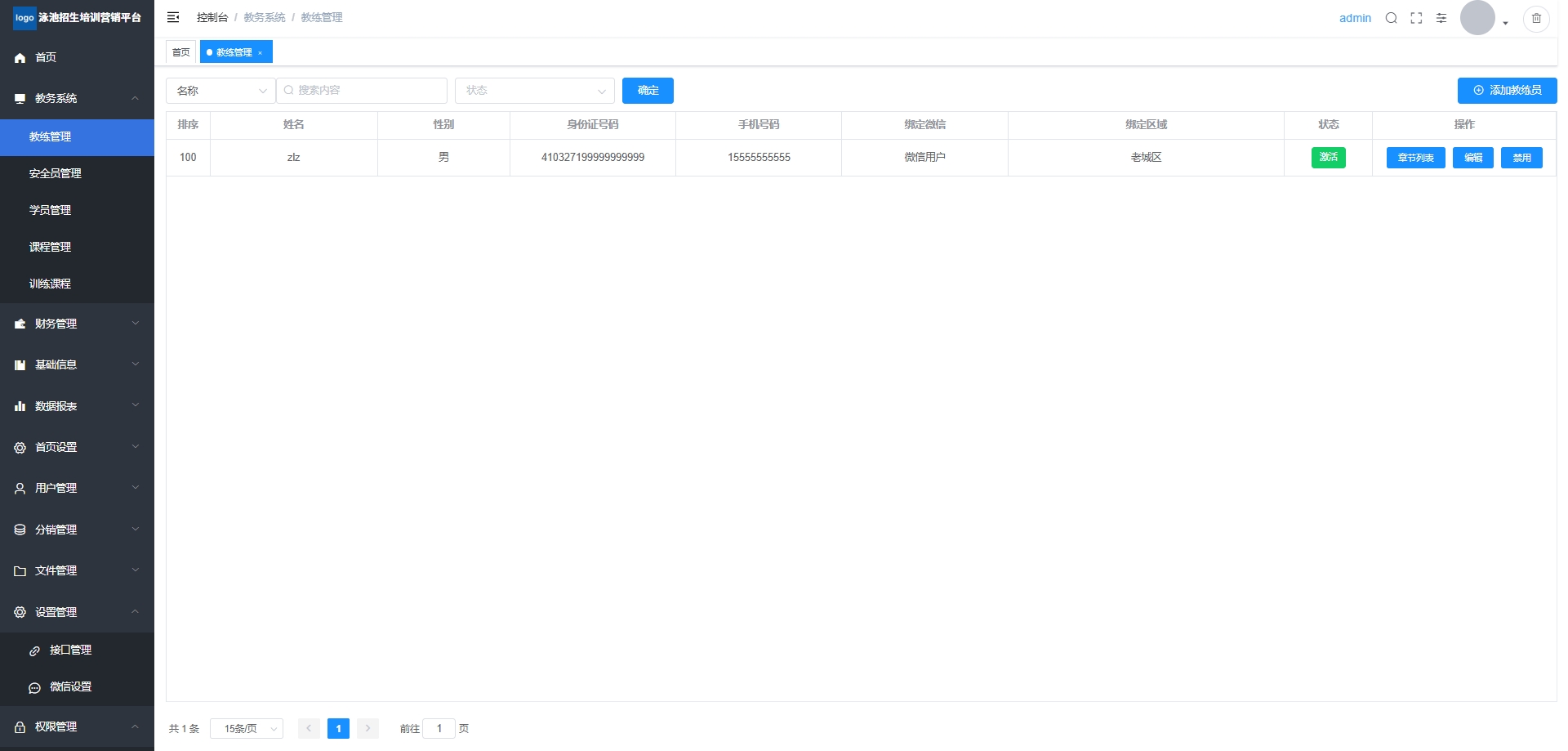Open 微信设置 under 设置管理
Image resolution: width=1568 pixels, height=751 pixels.
click(x=77, y=686)
